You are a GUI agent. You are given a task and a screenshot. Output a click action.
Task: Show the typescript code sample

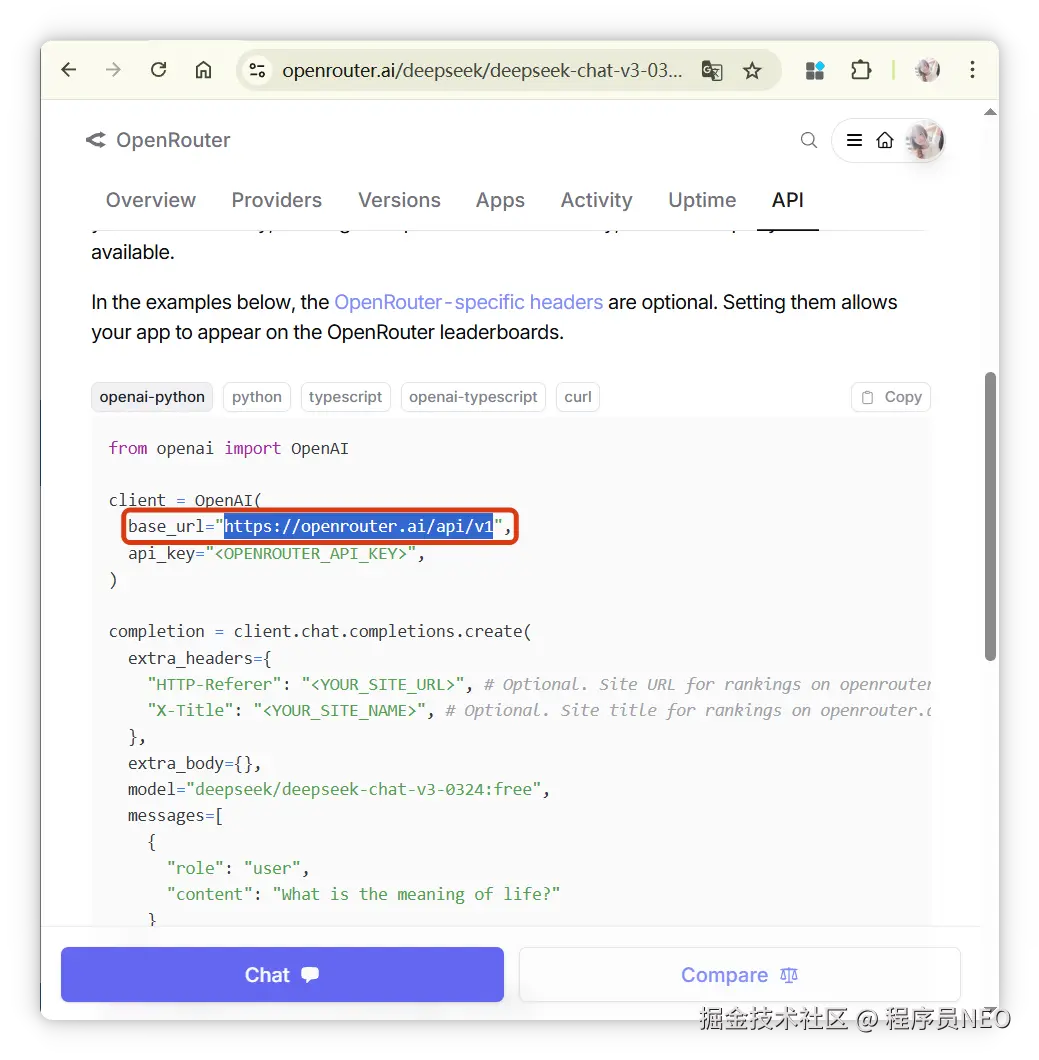click(x=345, y=397)
